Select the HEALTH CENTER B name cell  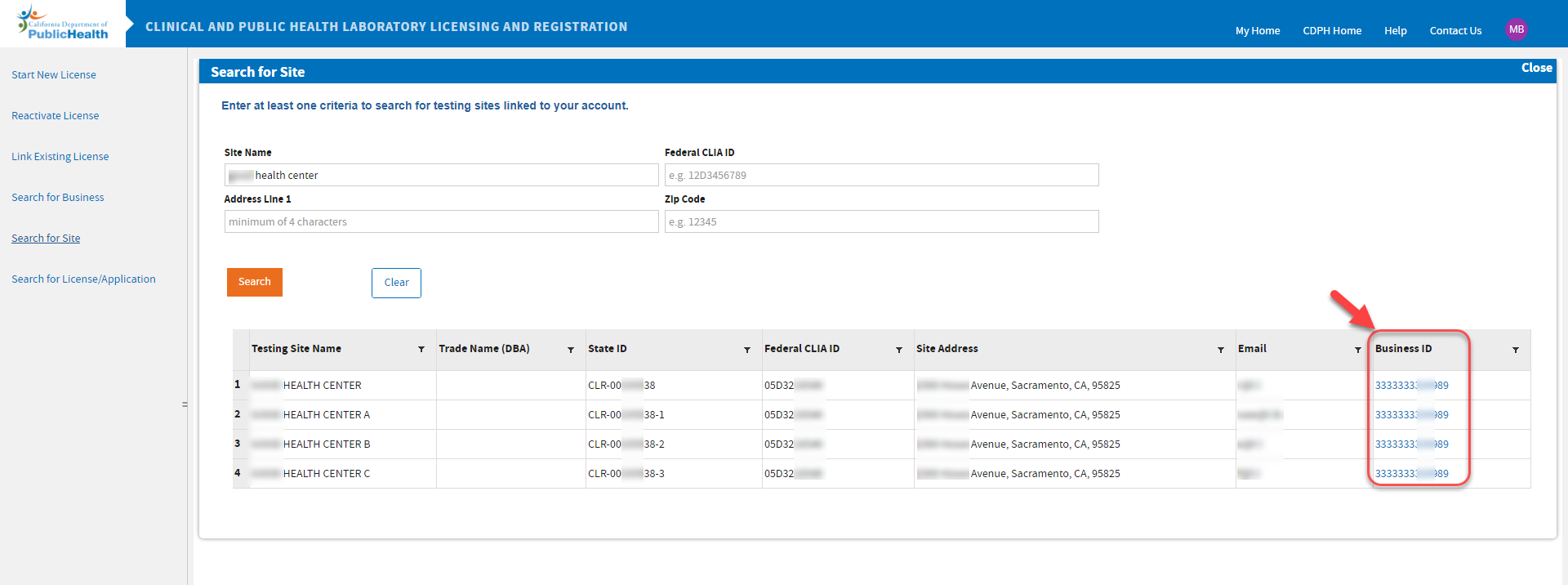tap(343, 444)
